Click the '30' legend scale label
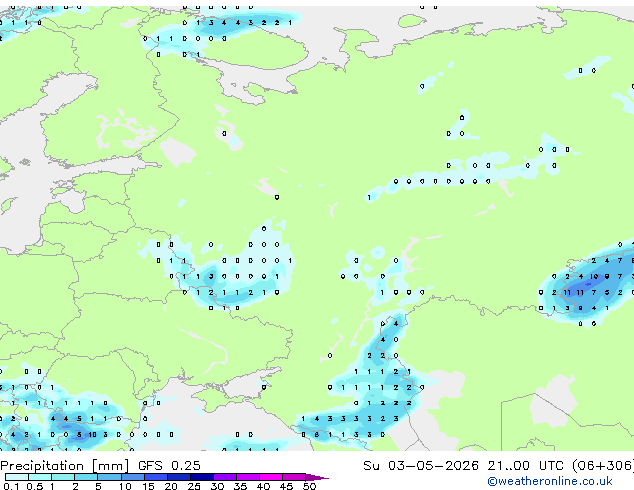This screenshot has height=490, width=634. pos(217,486)
